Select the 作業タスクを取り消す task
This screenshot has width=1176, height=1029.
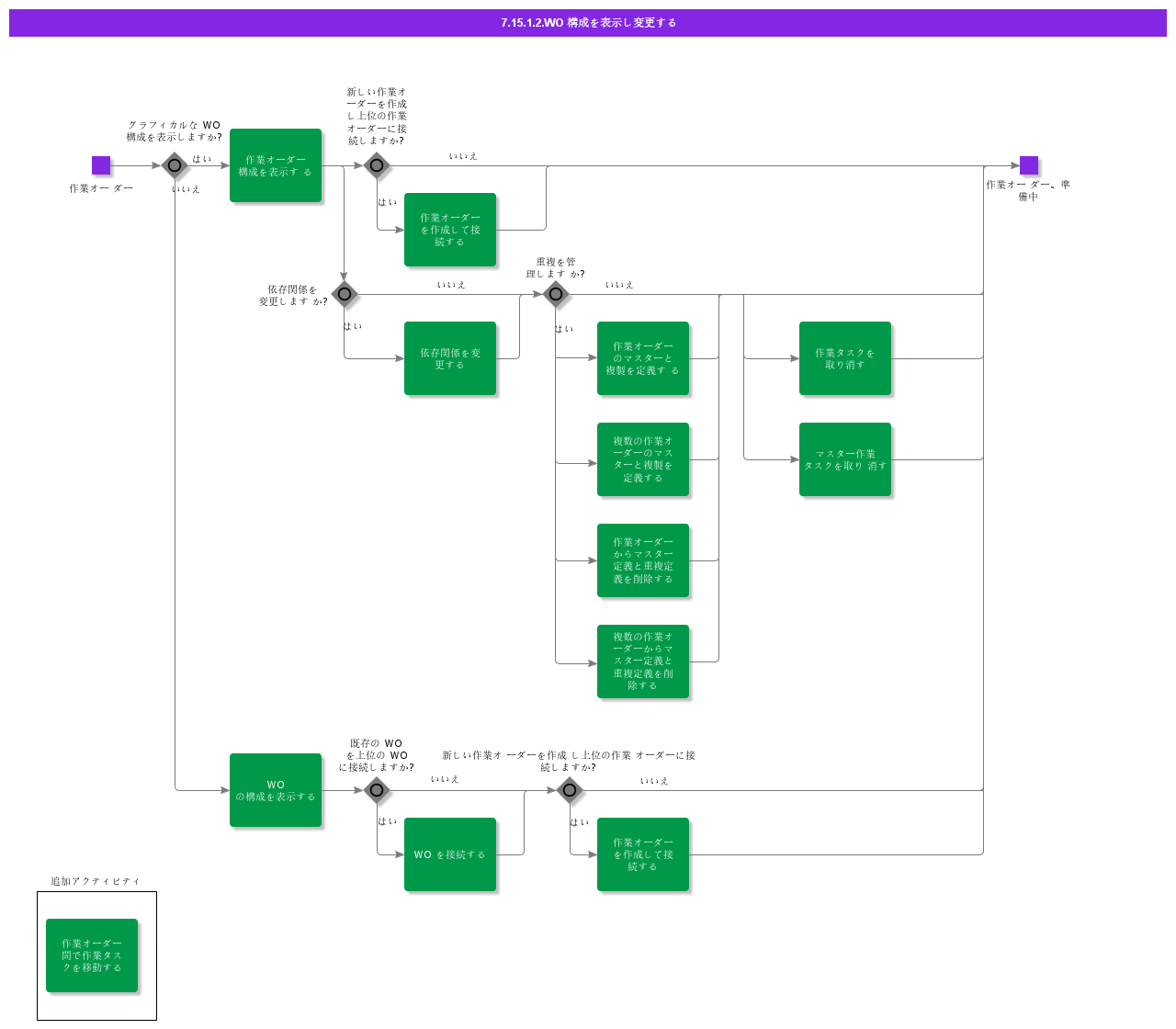[x=845, y=358]
